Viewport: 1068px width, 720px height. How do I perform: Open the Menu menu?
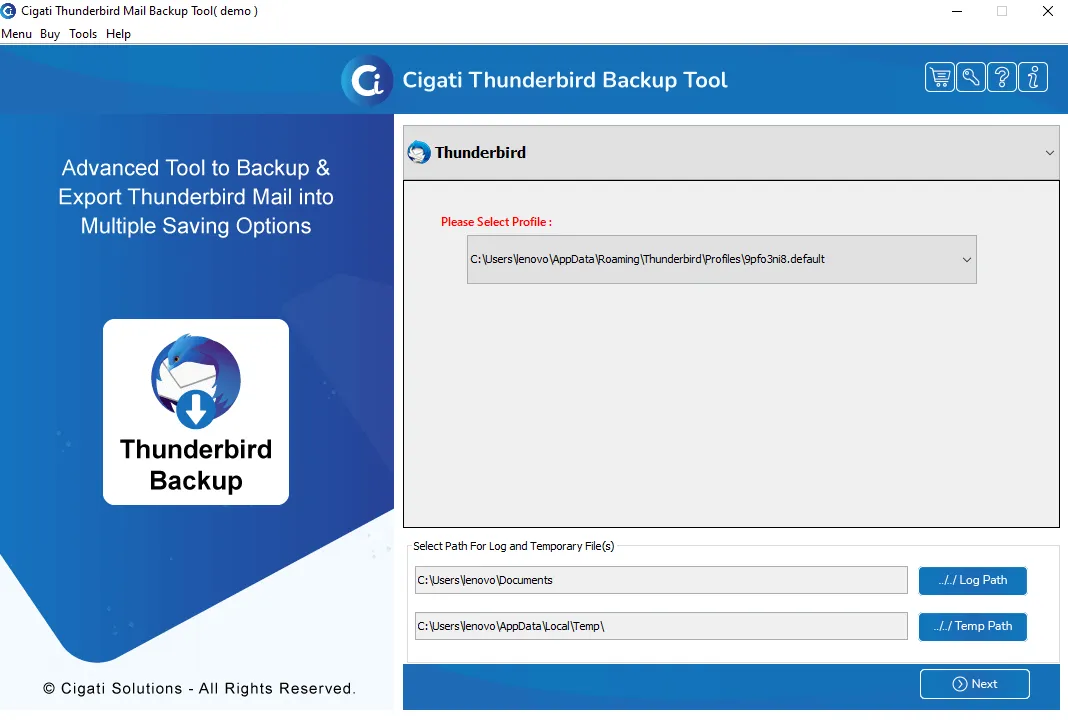16,33
